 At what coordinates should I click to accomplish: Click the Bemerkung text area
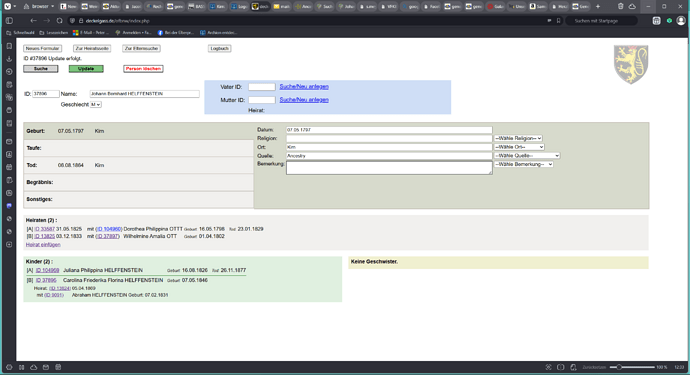(389, 167)
